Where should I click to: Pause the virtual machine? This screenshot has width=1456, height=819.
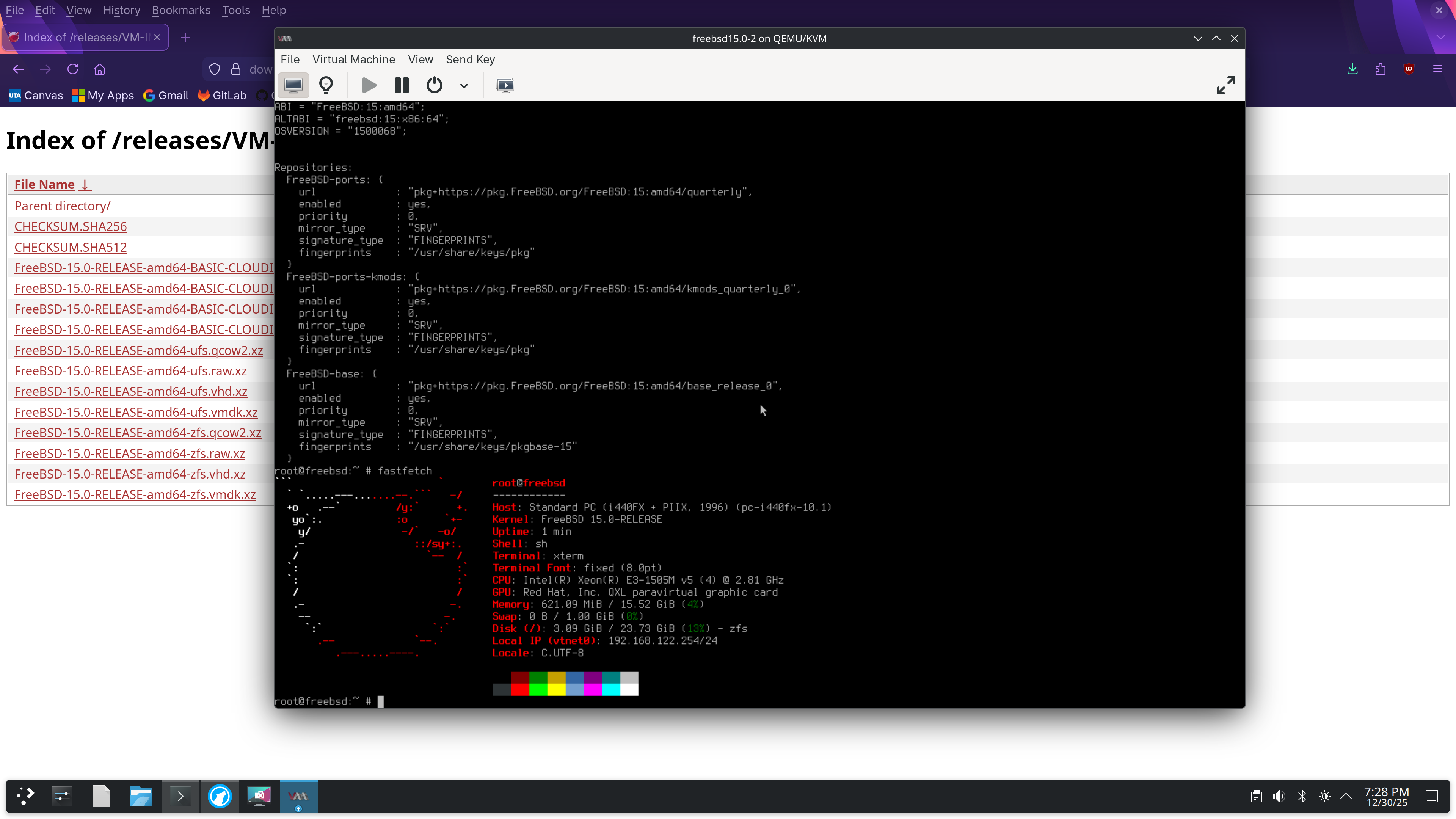(401, 85)
